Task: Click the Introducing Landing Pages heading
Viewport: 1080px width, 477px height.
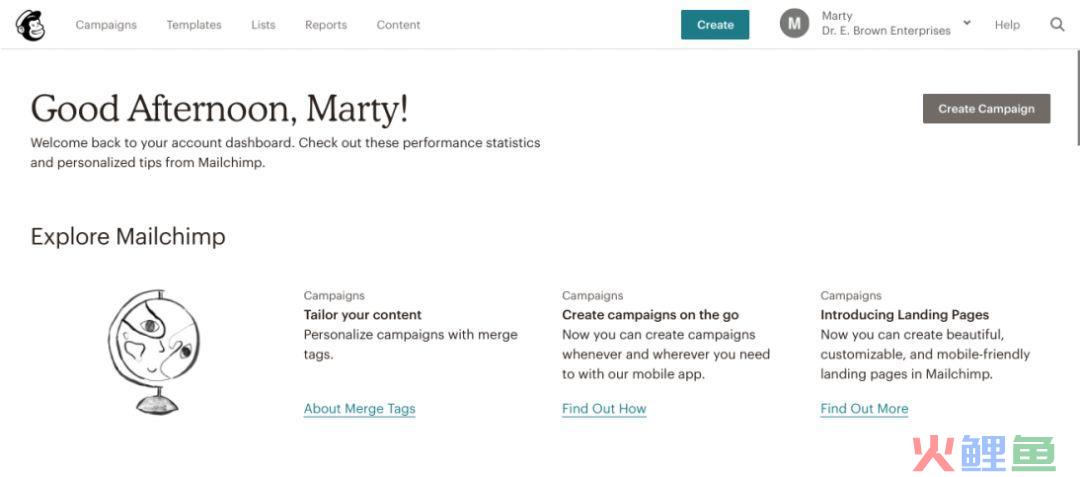Action: 904,315
